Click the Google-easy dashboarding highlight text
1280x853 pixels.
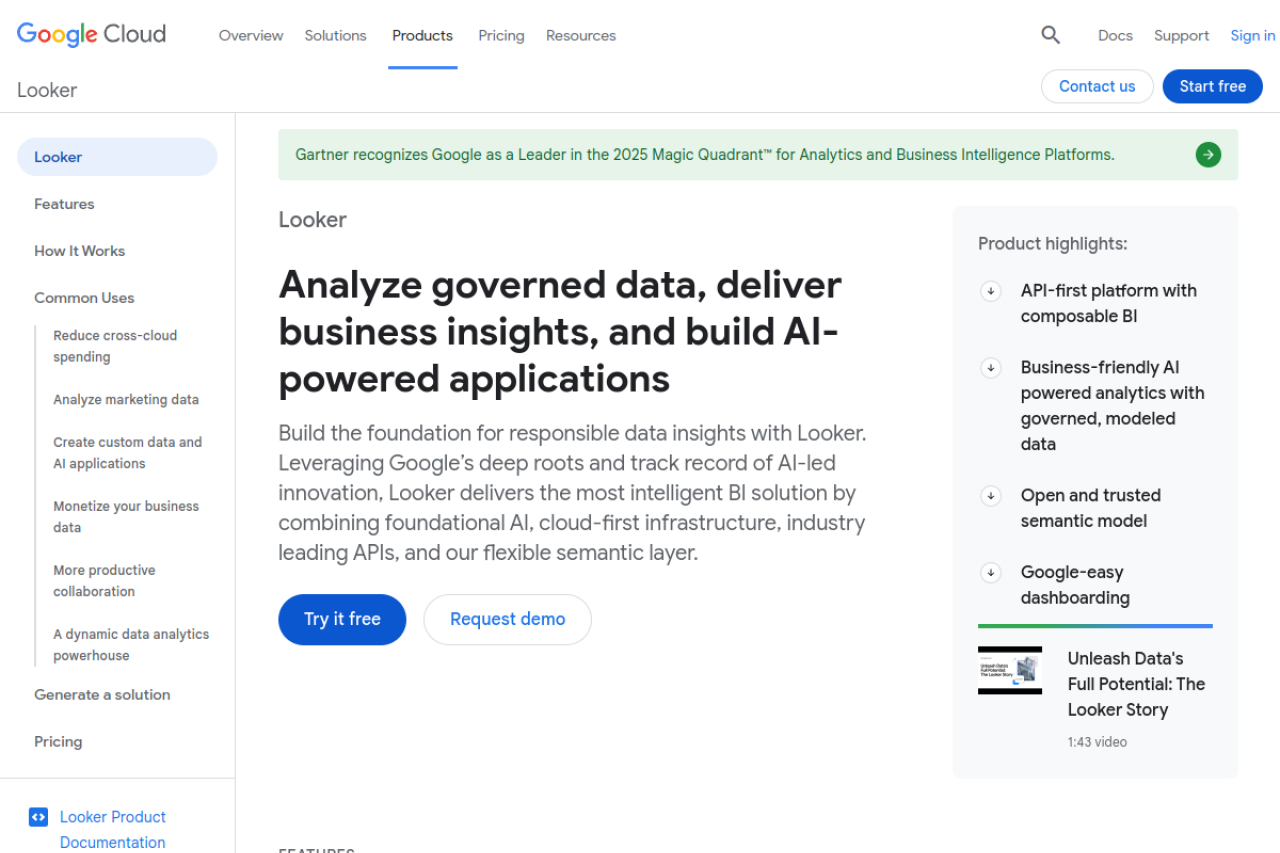[x=1075, y=585]
